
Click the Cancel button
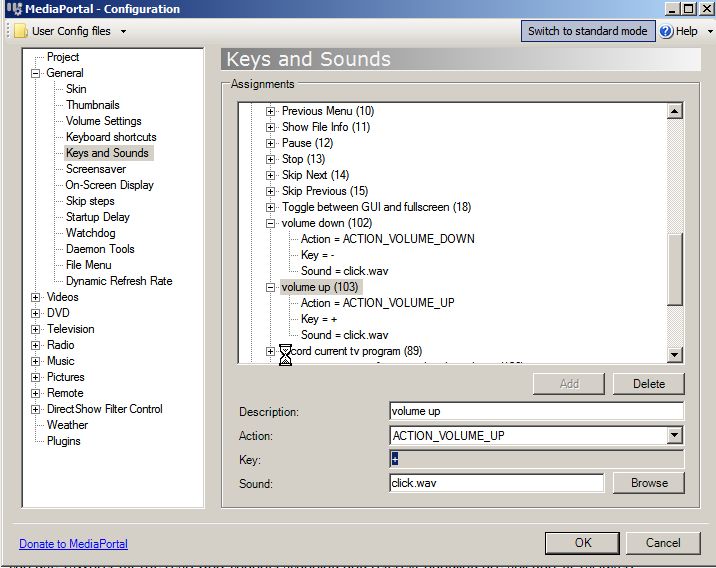(663, 543)
